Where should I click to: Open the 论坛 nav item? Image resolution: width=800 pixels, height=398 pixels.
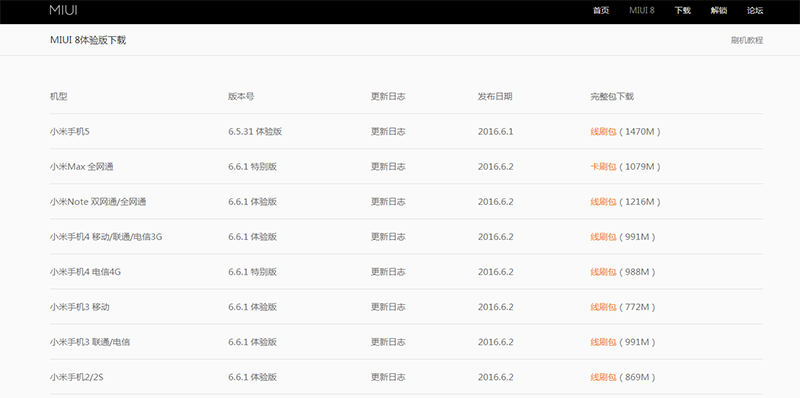[755, 10]
